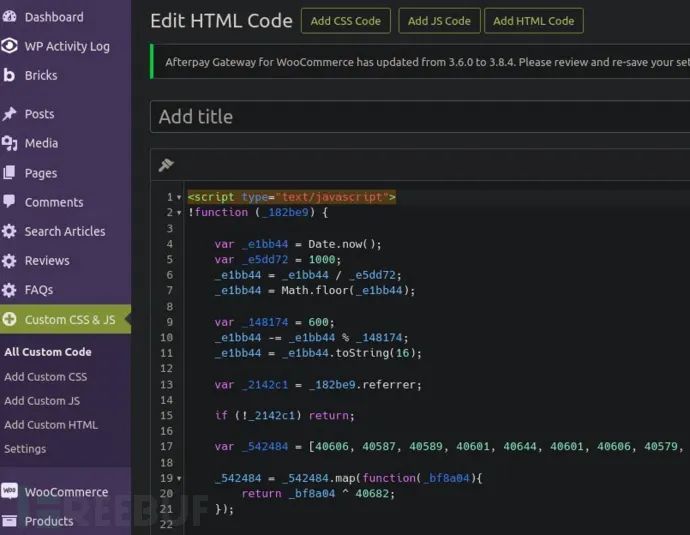This screenshot has height=535, width=690.
Task: Open Add Custom JS submenu link
Action: (42, 401)
